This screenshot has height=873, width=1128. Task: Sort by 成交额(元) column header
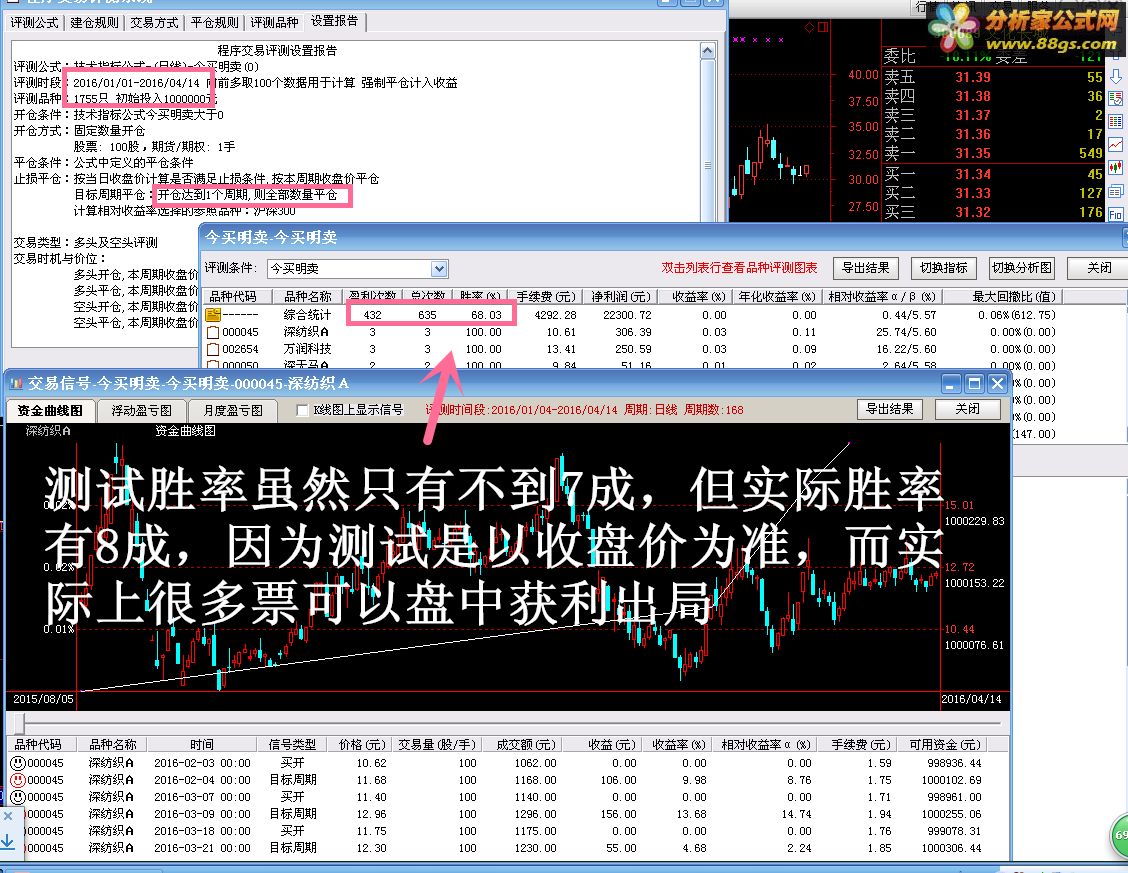click(x=525, y=744)
